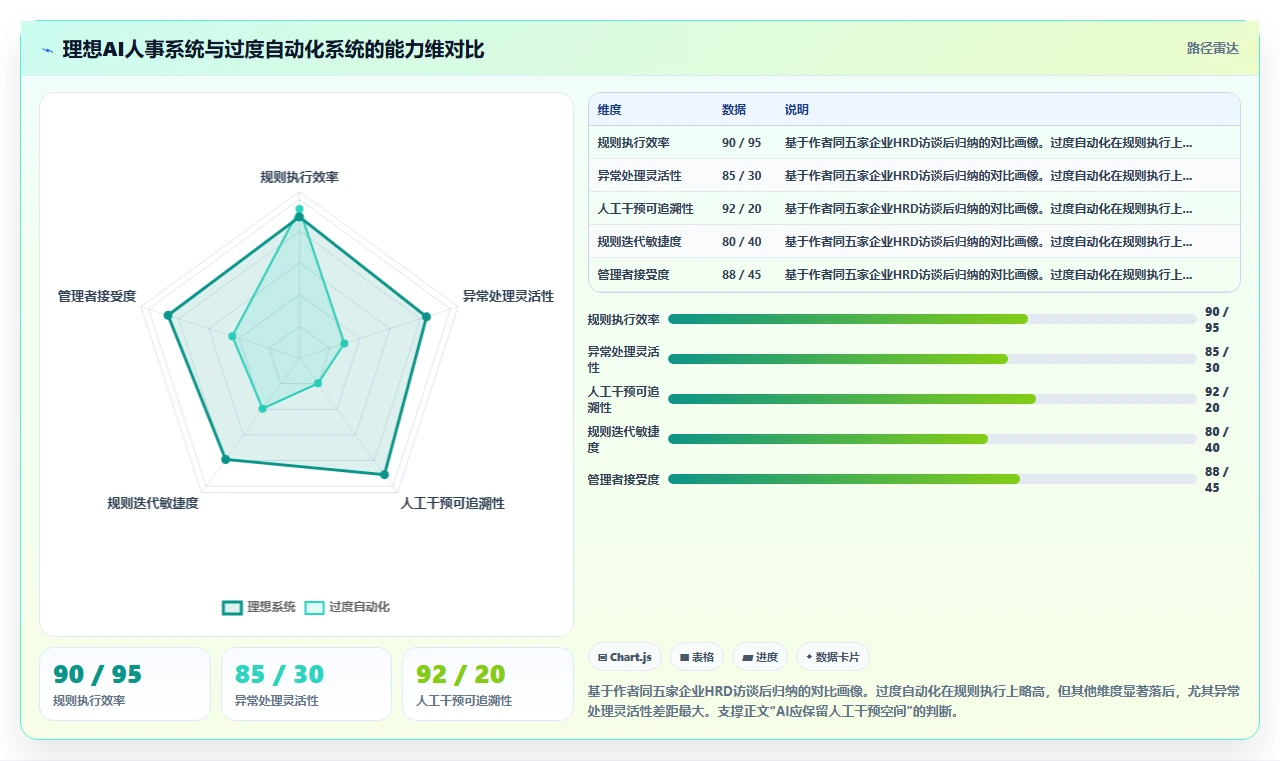
Task: Click the 规则执行效率 radar axis label
Action: point(299,177)
